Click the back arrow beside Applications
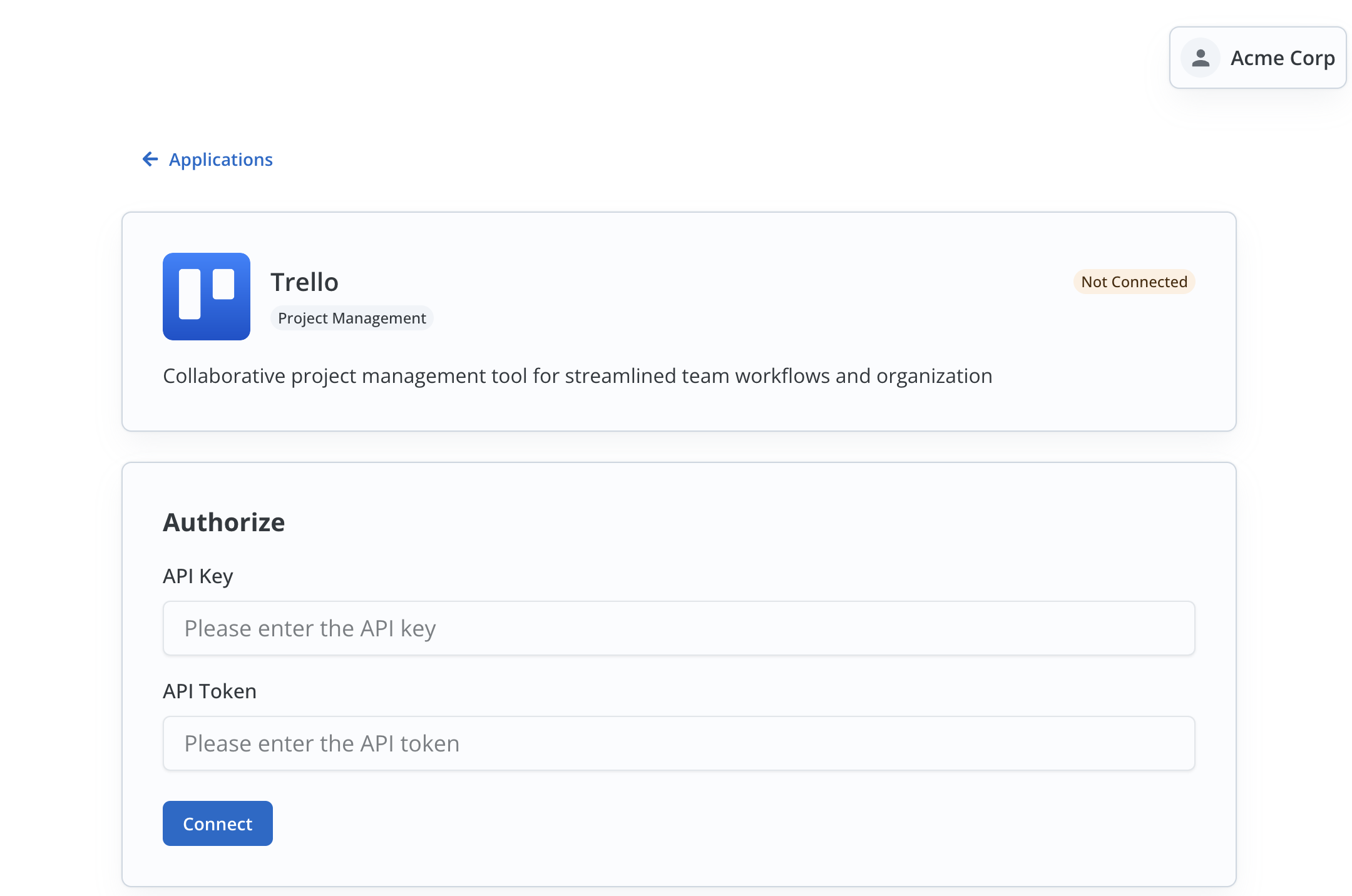Image resolution: width=1352 pixels, height=896 pixels. 149,160
